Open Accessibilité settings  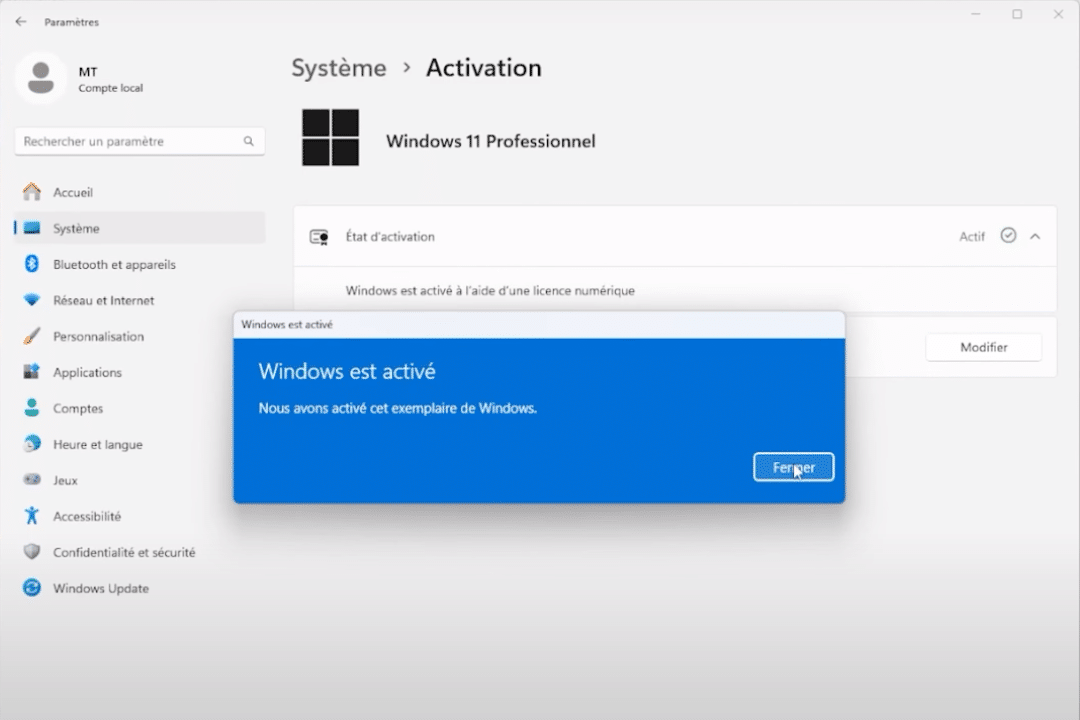(x=86, y=516)
